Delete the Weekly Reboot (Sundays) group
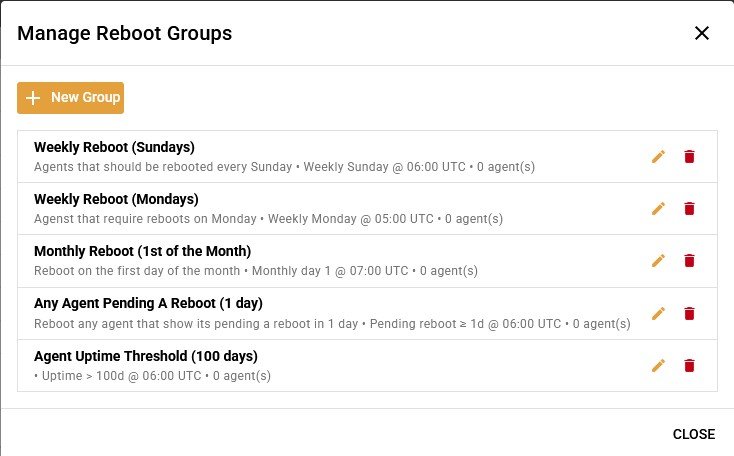 tap(689, 157)
